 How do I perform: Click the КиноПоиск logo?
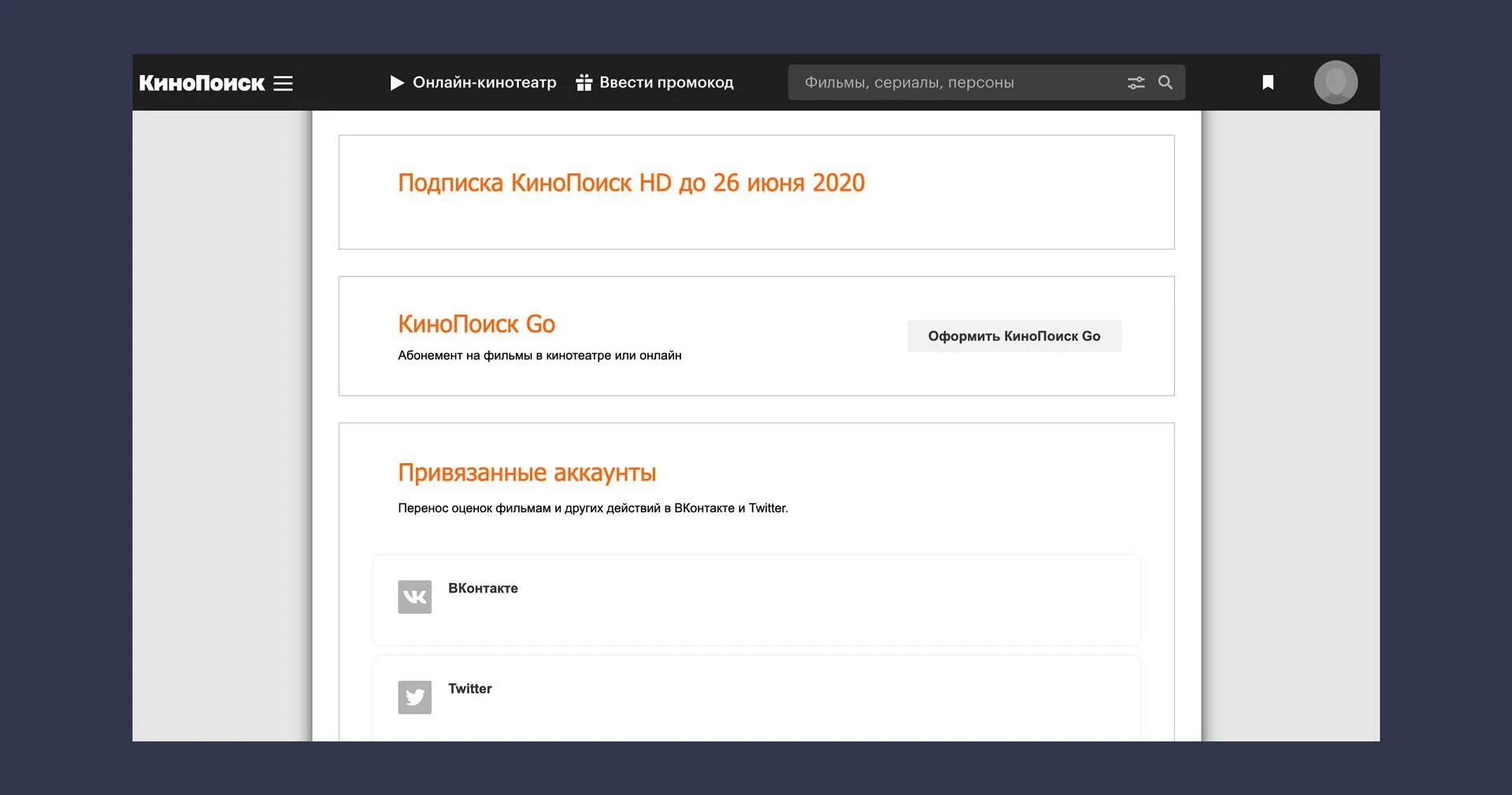202,83
